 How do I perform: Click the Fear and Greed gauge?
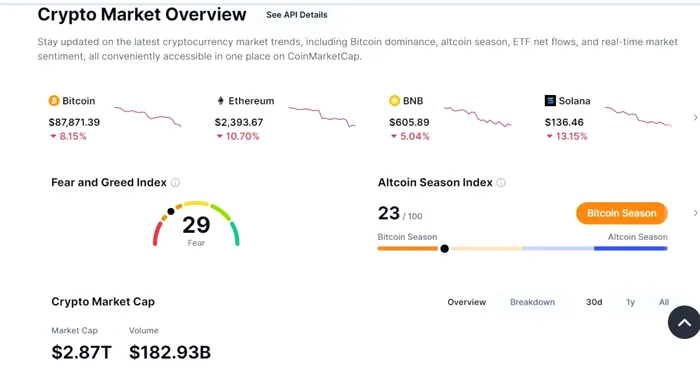click(x=196, y=224)
